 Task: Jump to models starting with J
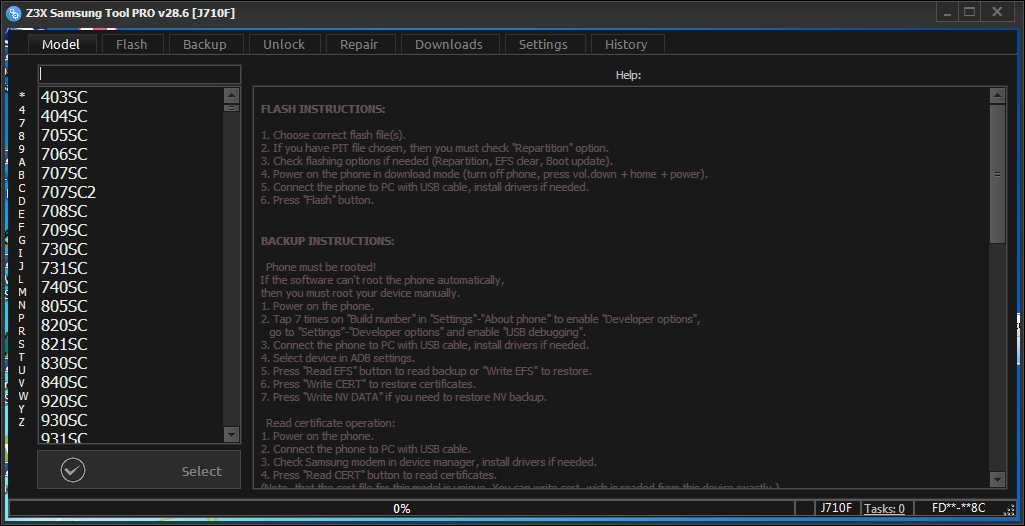(22, 266)
